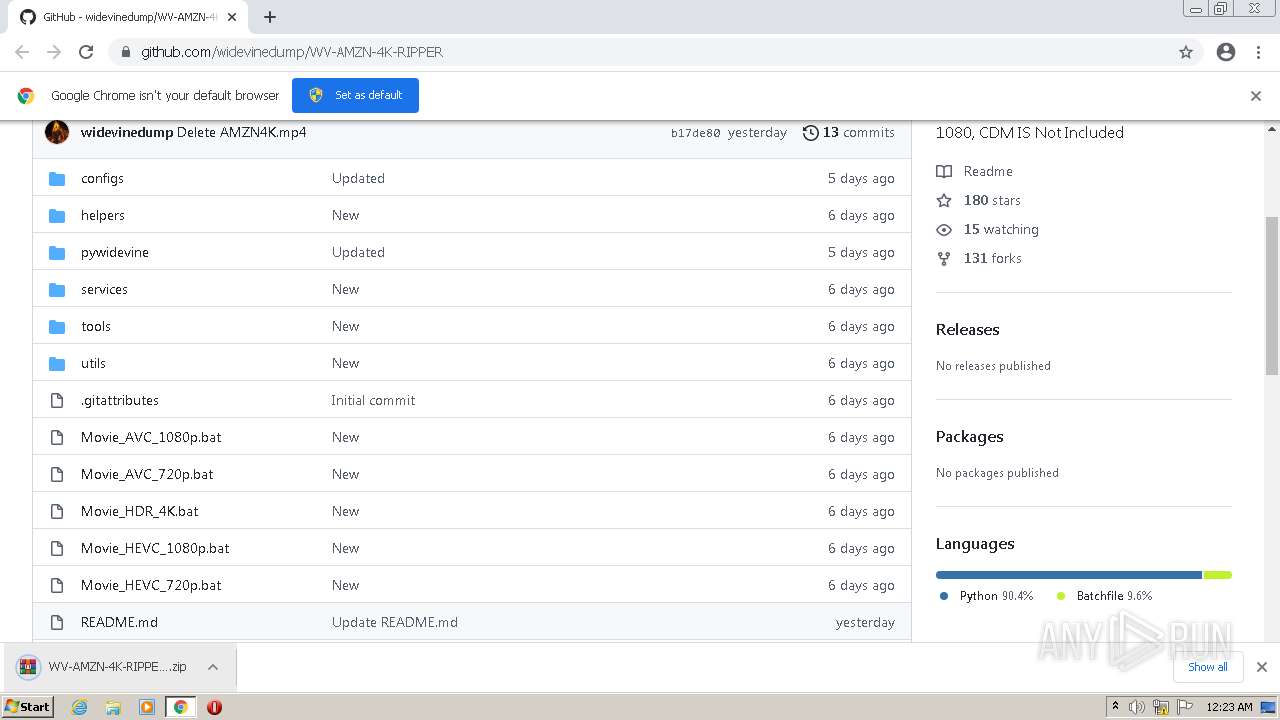1280x720 pixels.
Task: Open Chrome profile account icon
Action: (x=1226, y=52)
